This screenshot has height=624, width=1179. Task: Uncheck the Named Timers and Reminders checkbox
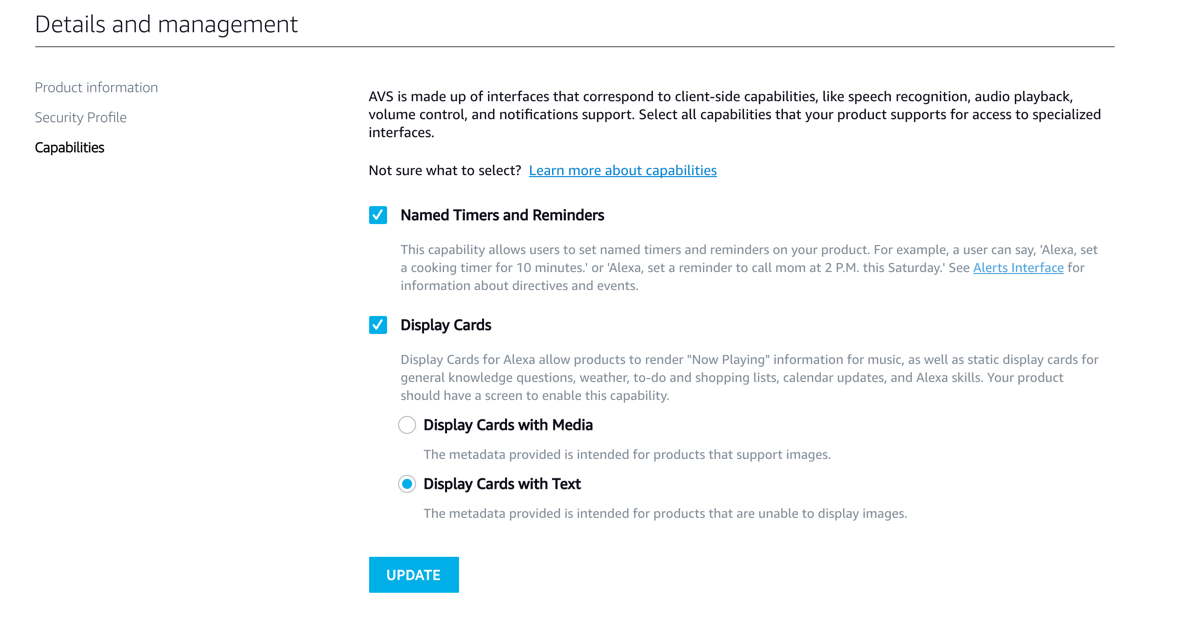[378, 215]
